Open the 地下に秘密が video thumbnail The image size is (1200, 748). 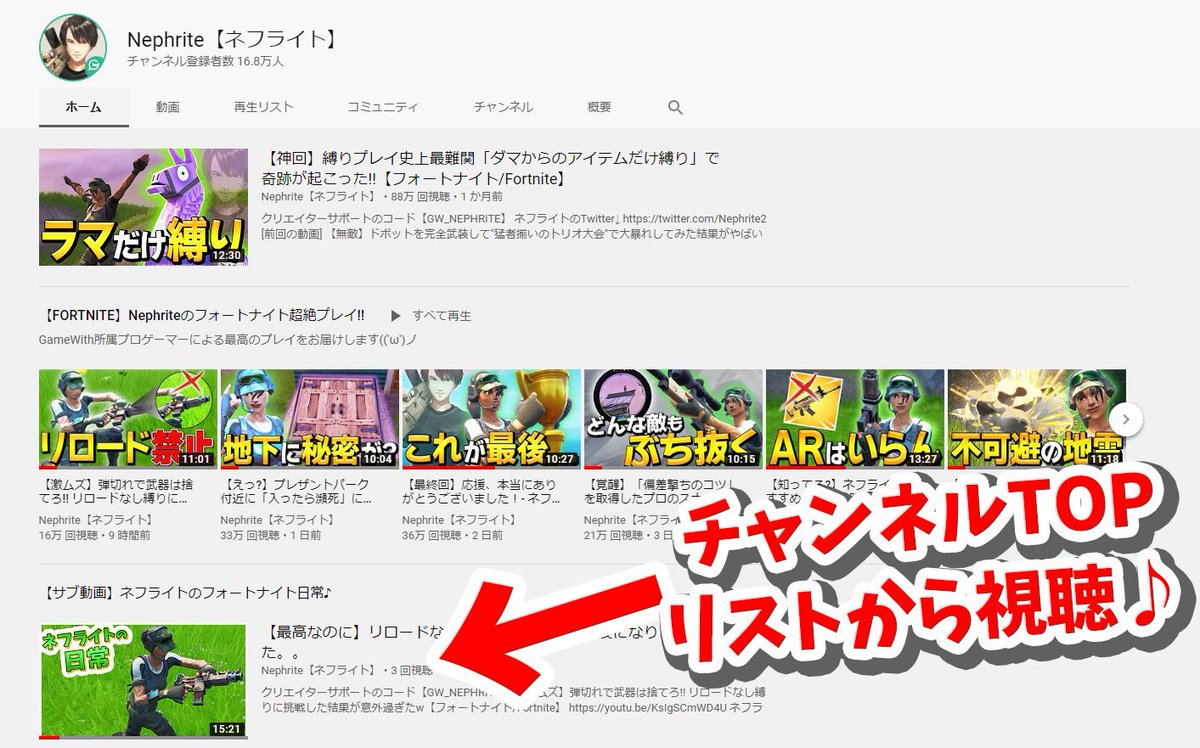310,420
